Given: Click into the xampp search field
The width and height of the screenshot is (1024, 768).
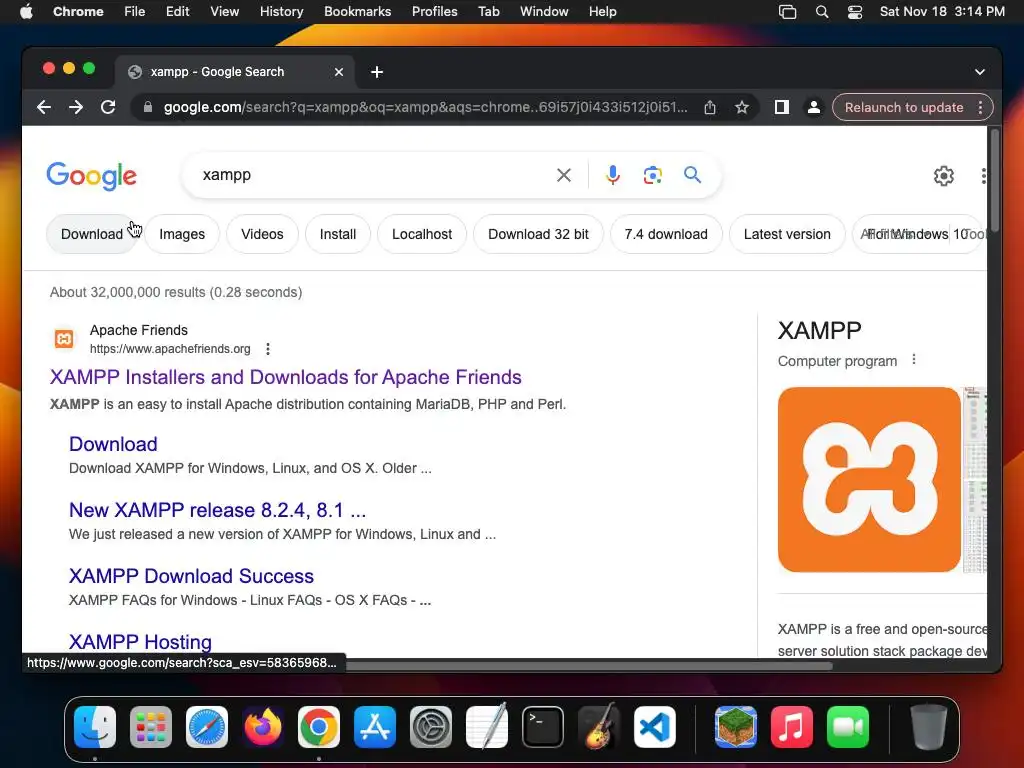Looking at the screenshot, I should click(372, 175).
